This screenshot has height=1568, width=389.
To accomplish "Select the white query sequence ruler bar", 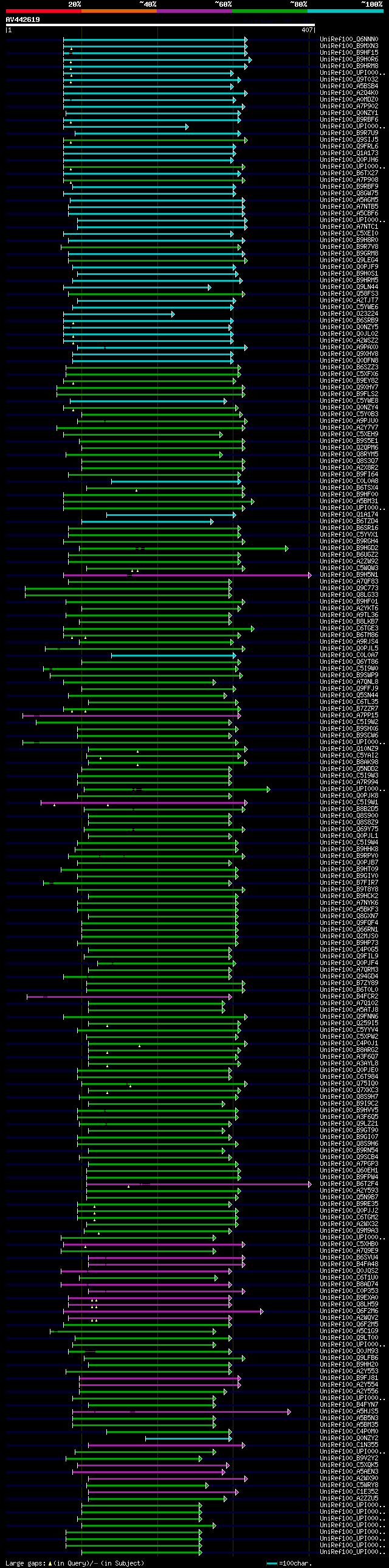I will click(160, 25).
